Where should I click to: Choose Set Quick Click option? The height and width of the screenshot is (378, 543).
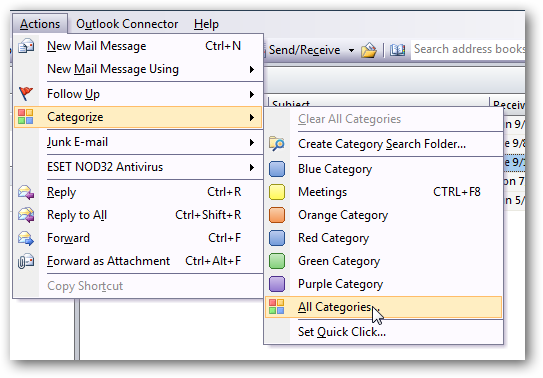click(x=383, y=332)
